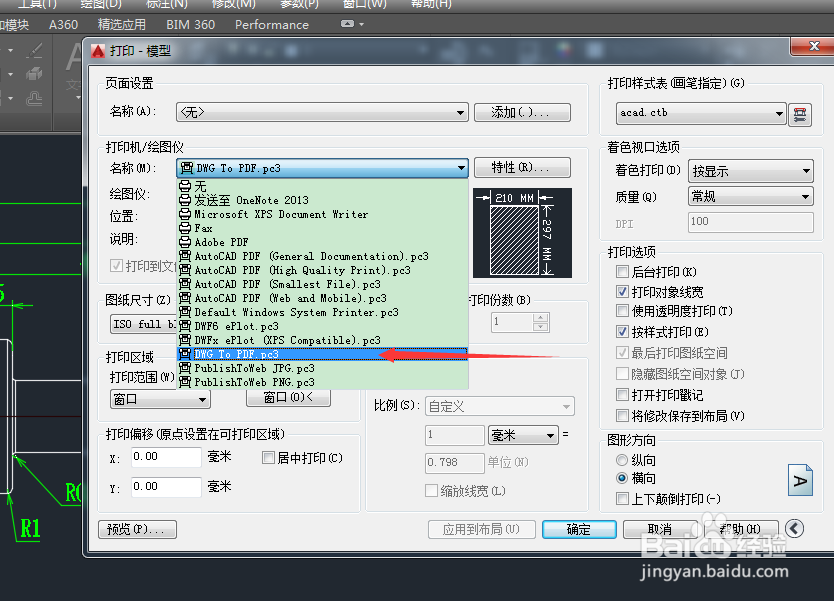The height and width of the screenshot is (601, 834).
Task: Click Y offset input field
Action: [166, 487]
